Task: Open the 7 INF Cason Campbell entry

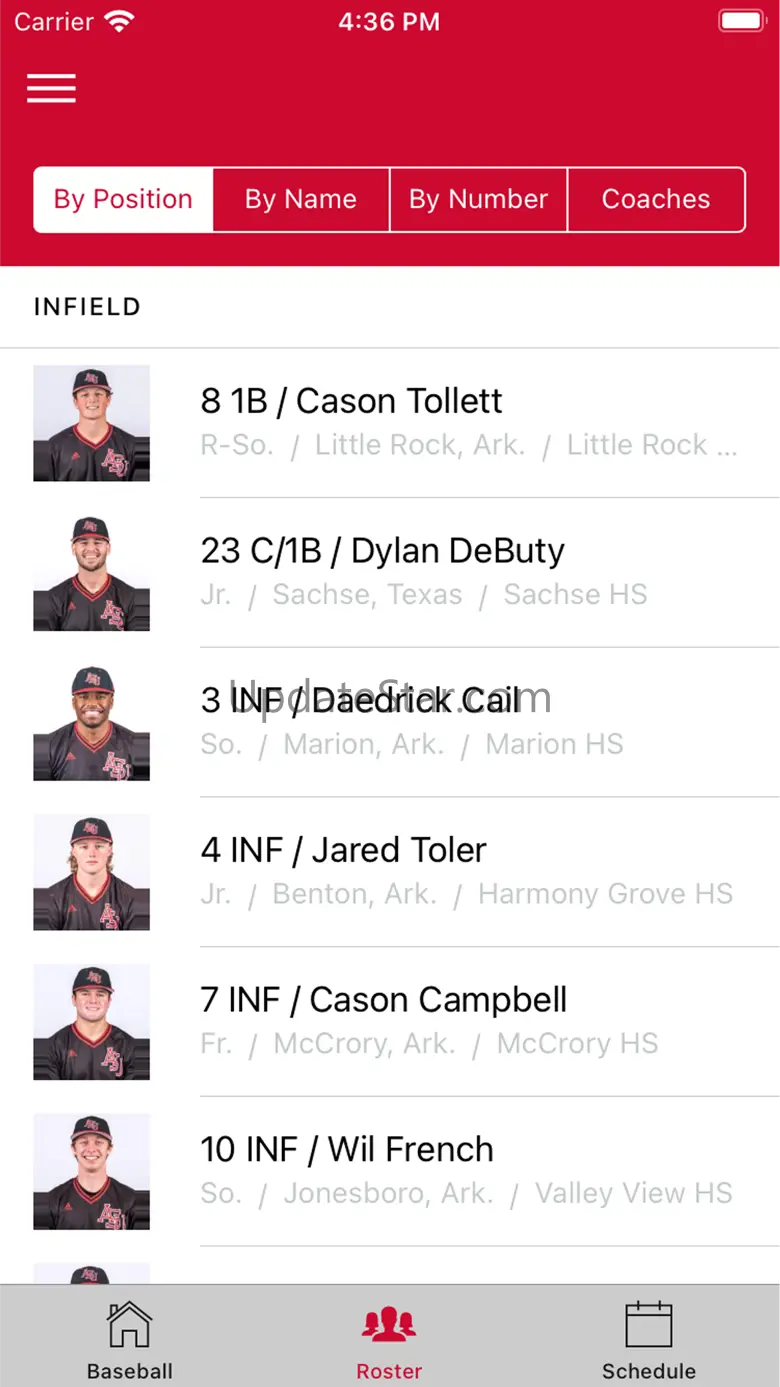Action: 390,1022
